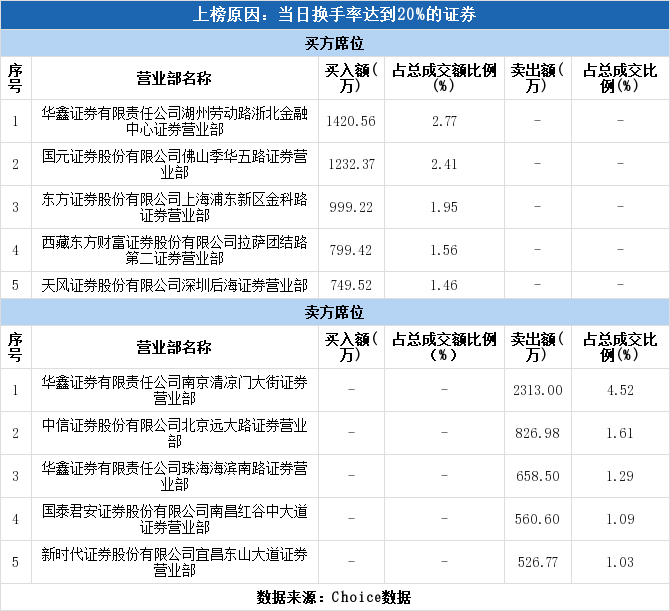
Task: Click 营业部名称 header in buyer table
Action: [x=174, y=79]
